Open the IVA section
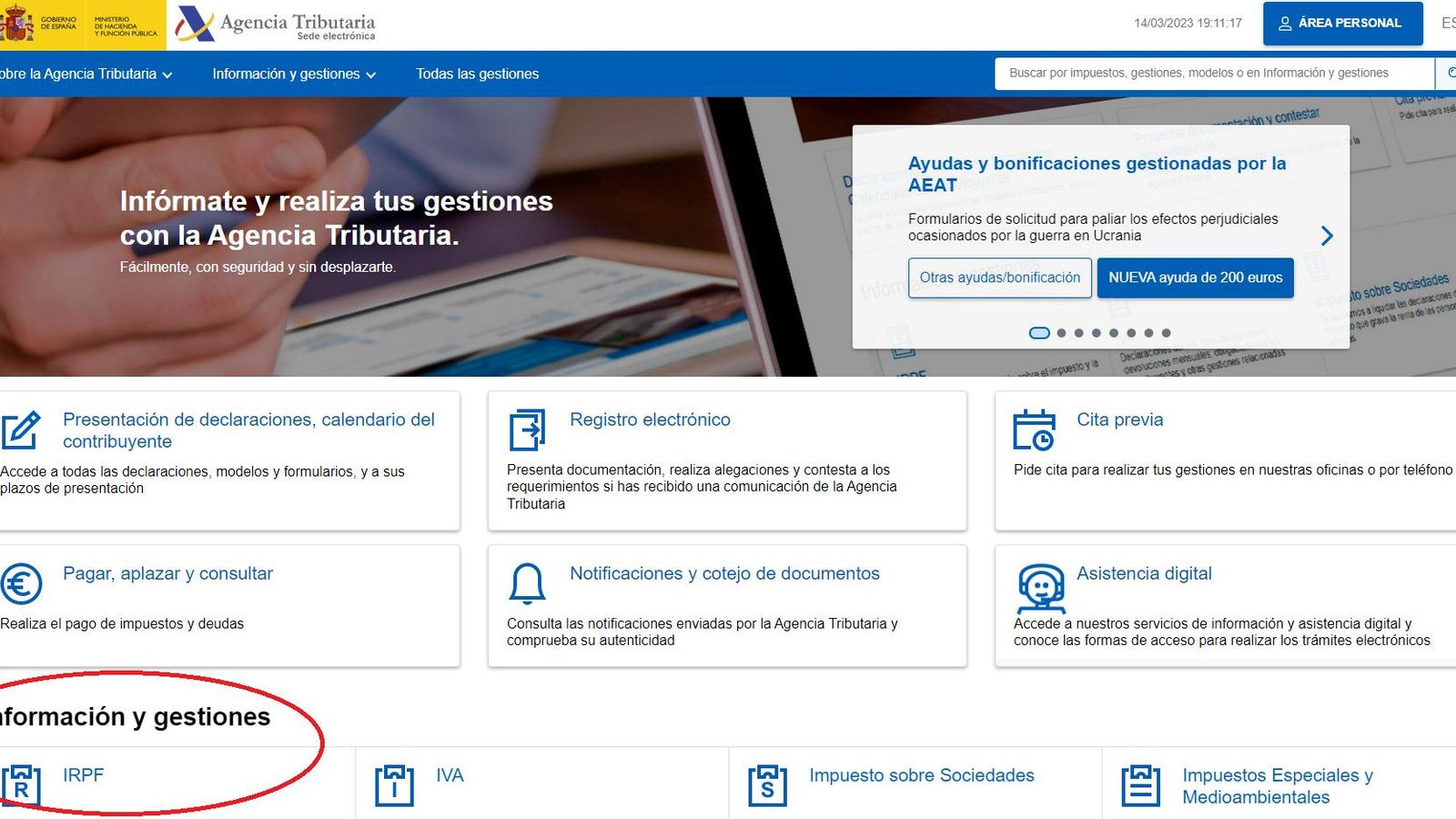Viewport: 1456px width, 819px height. 450,775
